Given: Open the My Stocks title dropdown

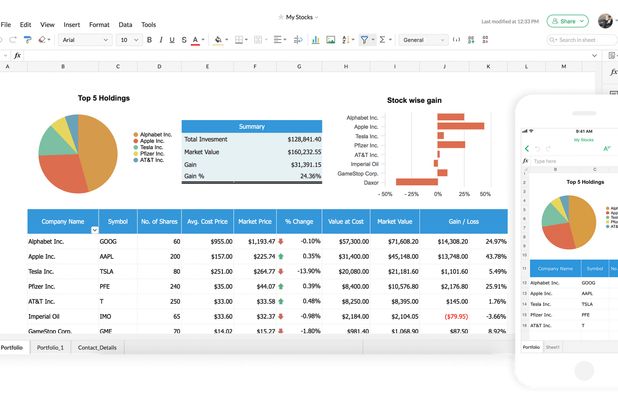Looking at the screenshot, I should (x=316, y=17).
